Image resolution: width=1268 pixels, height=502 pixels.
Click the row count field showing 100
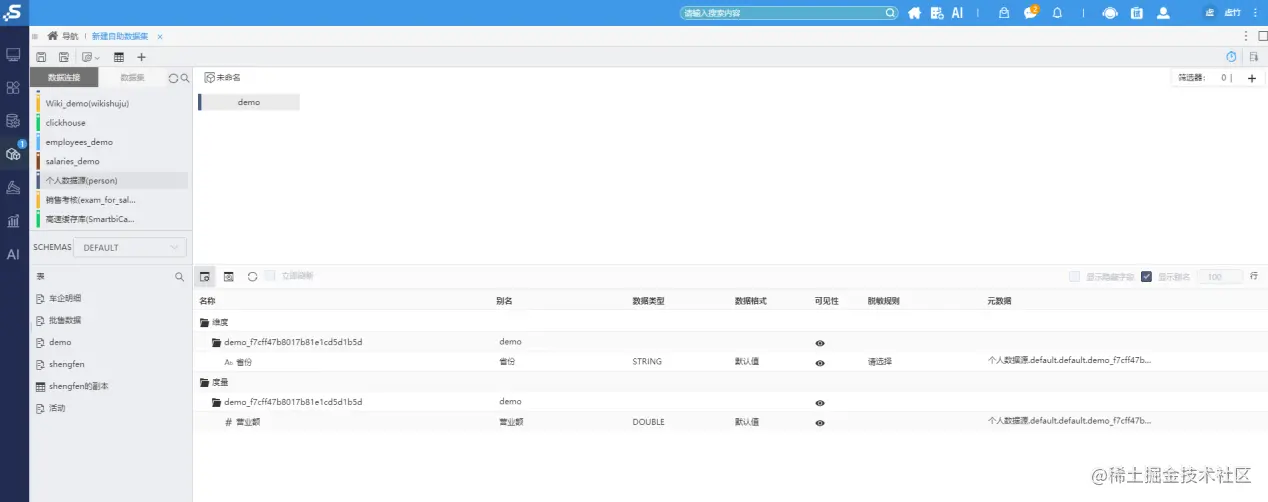pyautogui.click(x=1220, y=277)
